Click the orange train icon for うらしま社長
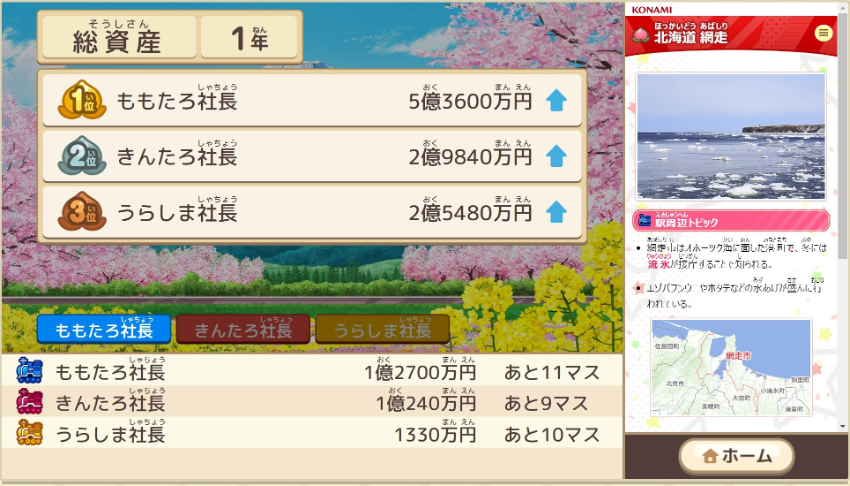The height and width of the screenshot is (486, 850). [29, 432]
